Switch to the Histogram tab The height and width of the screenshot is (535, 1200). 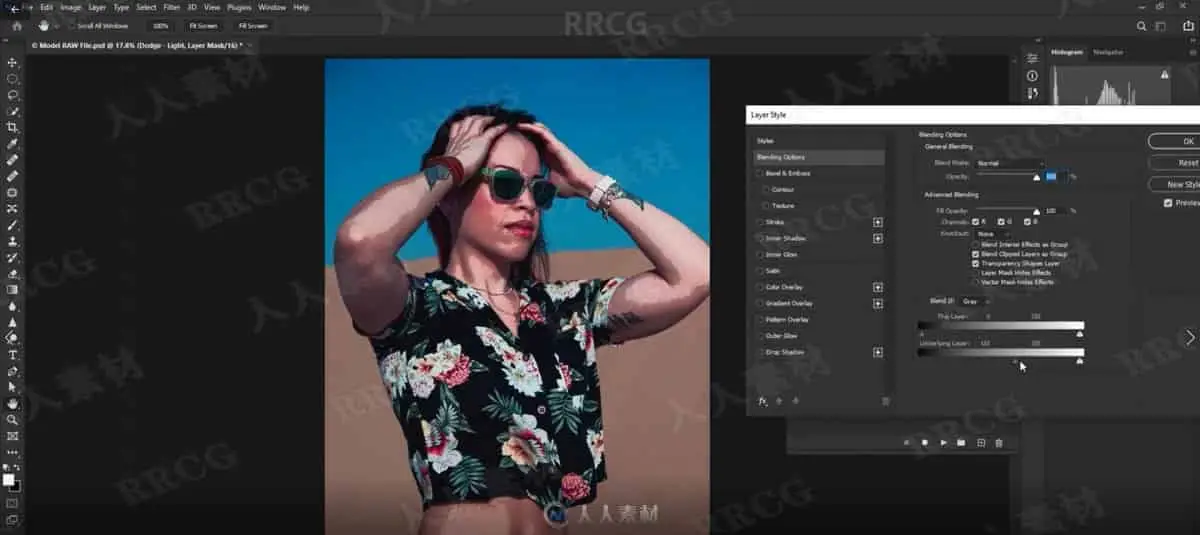[x=1067, y=51]
